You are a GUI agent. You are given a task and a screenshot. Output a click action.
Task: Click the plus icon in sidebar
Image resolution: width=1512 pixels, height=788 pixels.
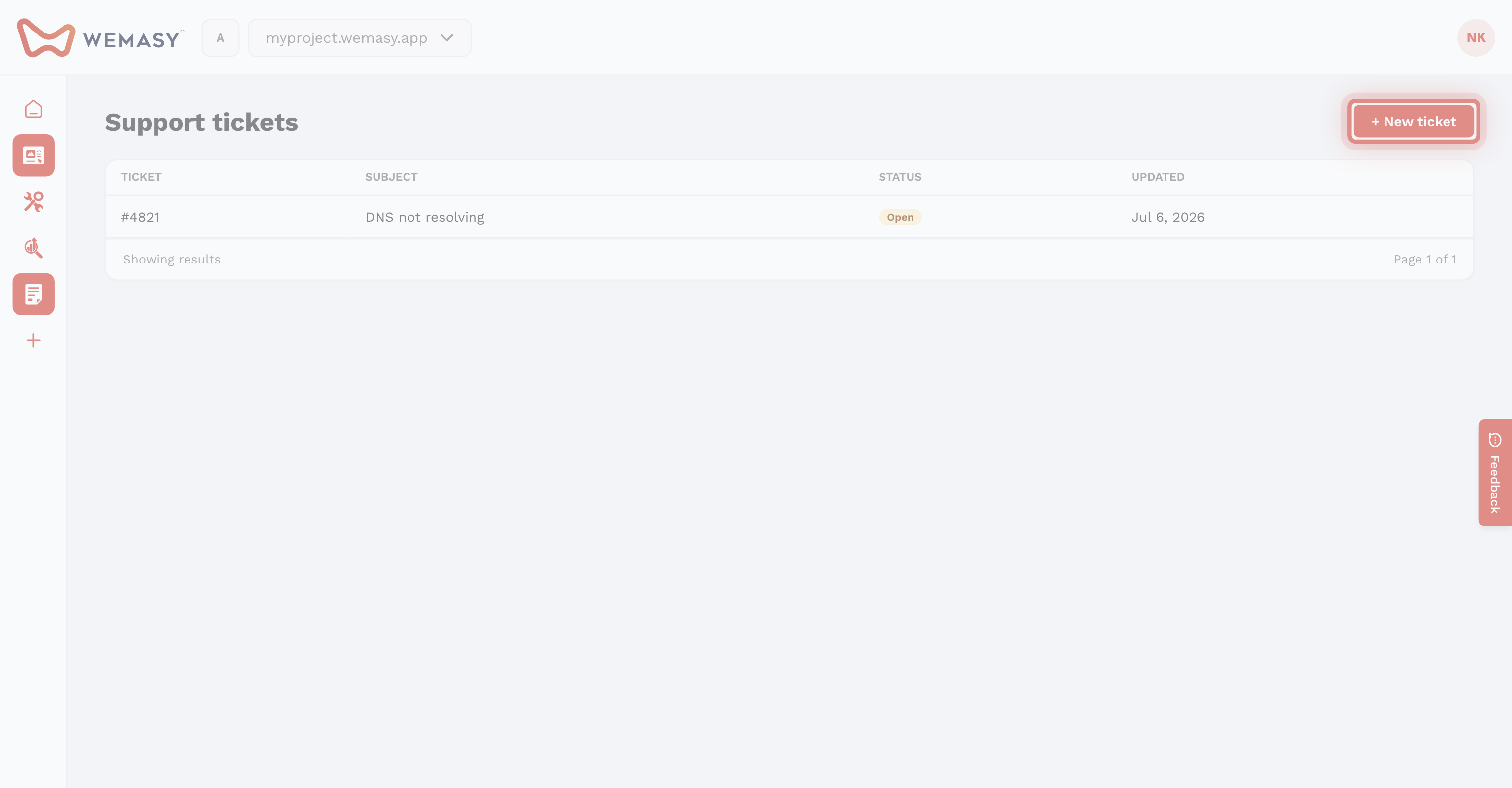pos(33,341)
